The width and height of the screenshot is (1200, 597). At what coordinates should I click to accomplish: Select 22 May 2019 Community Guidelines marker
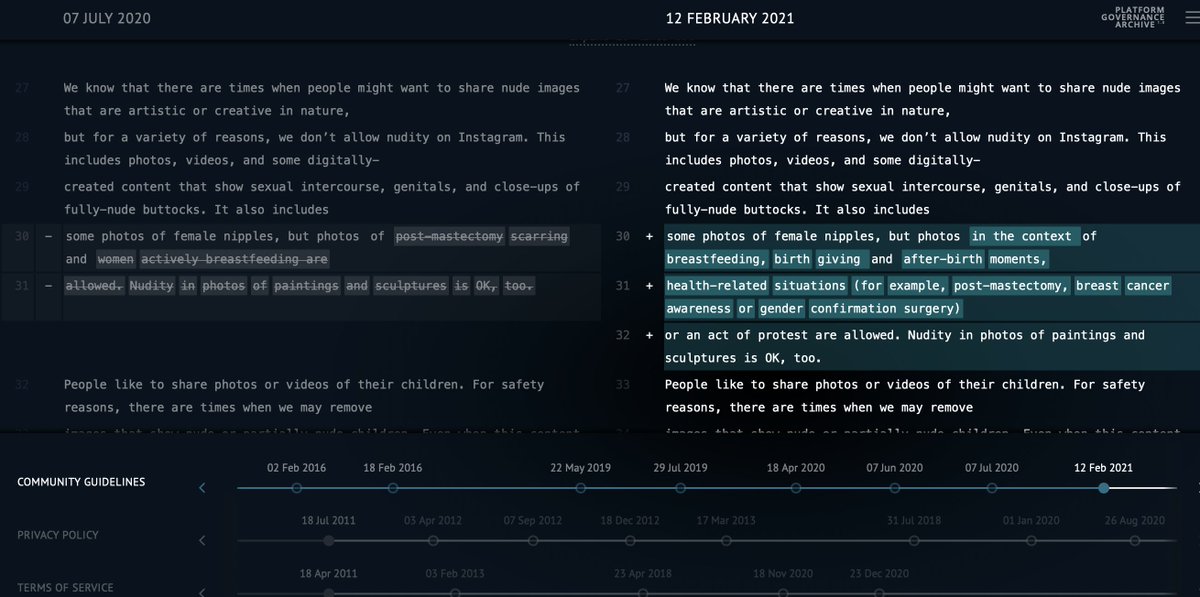[x=581, y=488]
